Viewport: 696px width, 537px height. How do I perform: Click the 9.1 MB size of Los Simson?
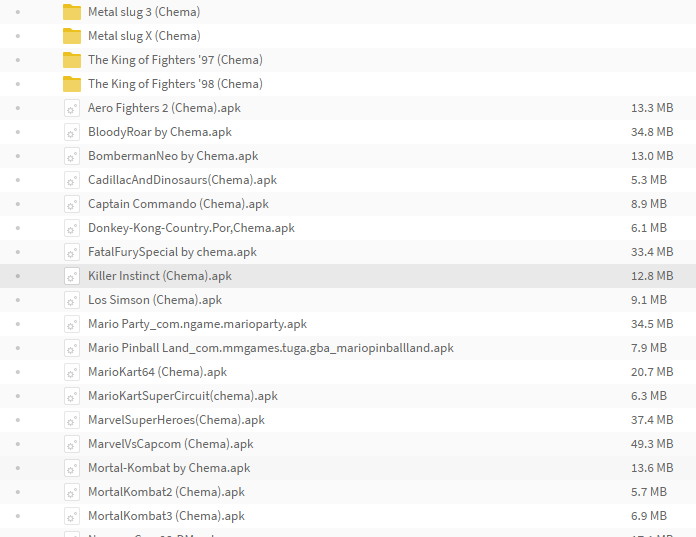(x=649, y=300)
